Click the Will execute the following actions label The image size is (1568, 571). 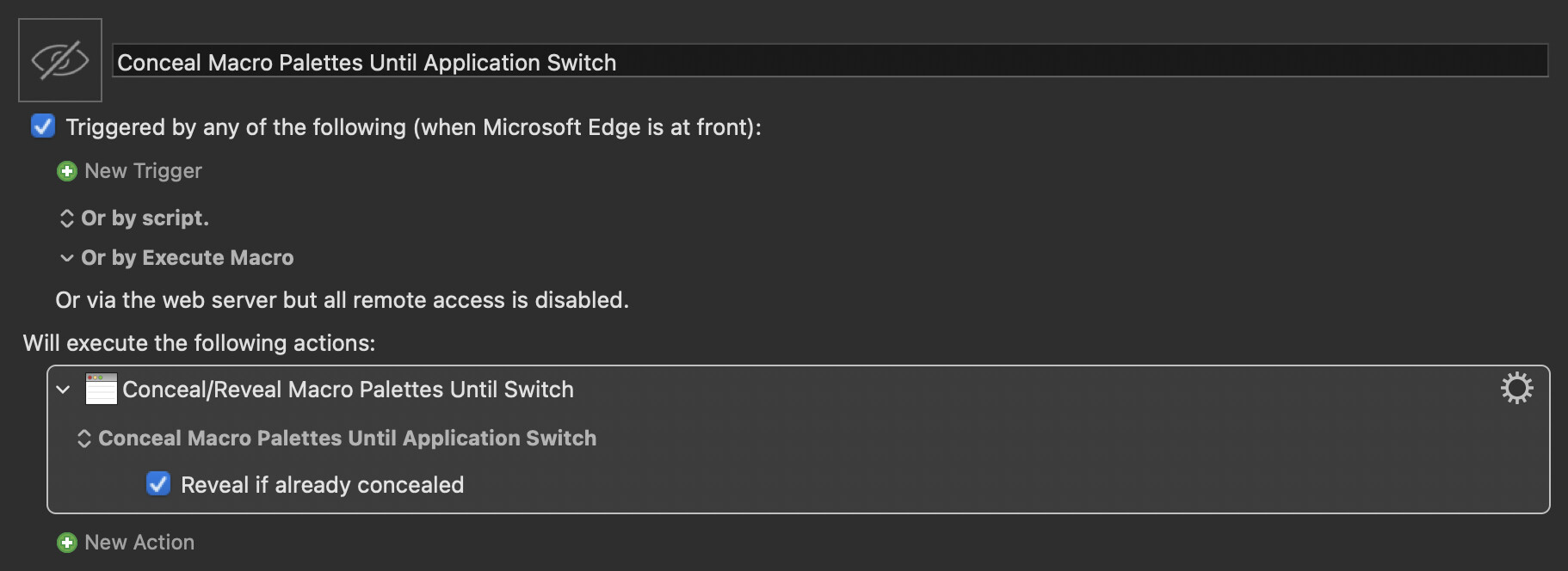click(x=199, y=343)
